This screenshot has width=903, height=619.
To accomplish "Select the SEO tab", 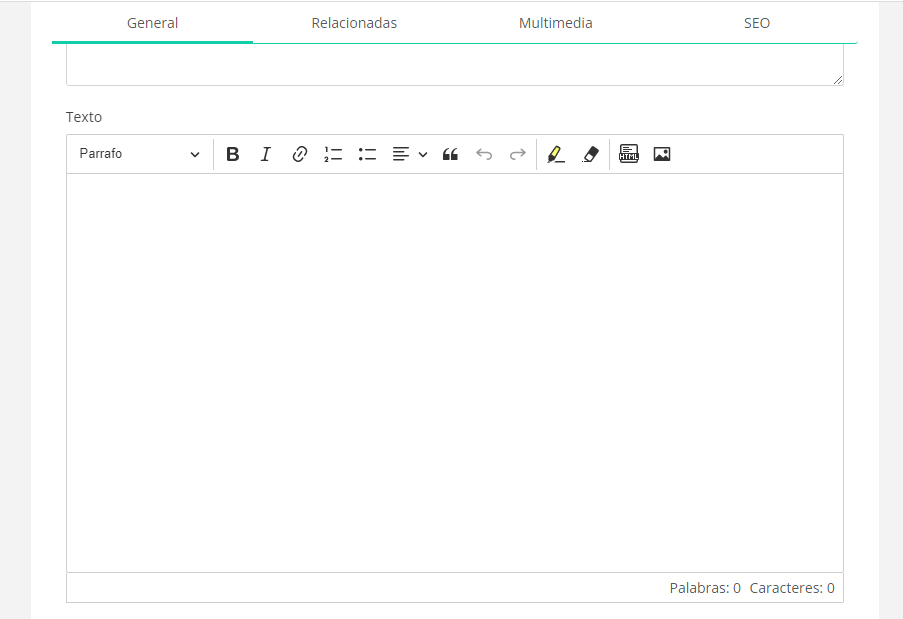I will [757, 23].
